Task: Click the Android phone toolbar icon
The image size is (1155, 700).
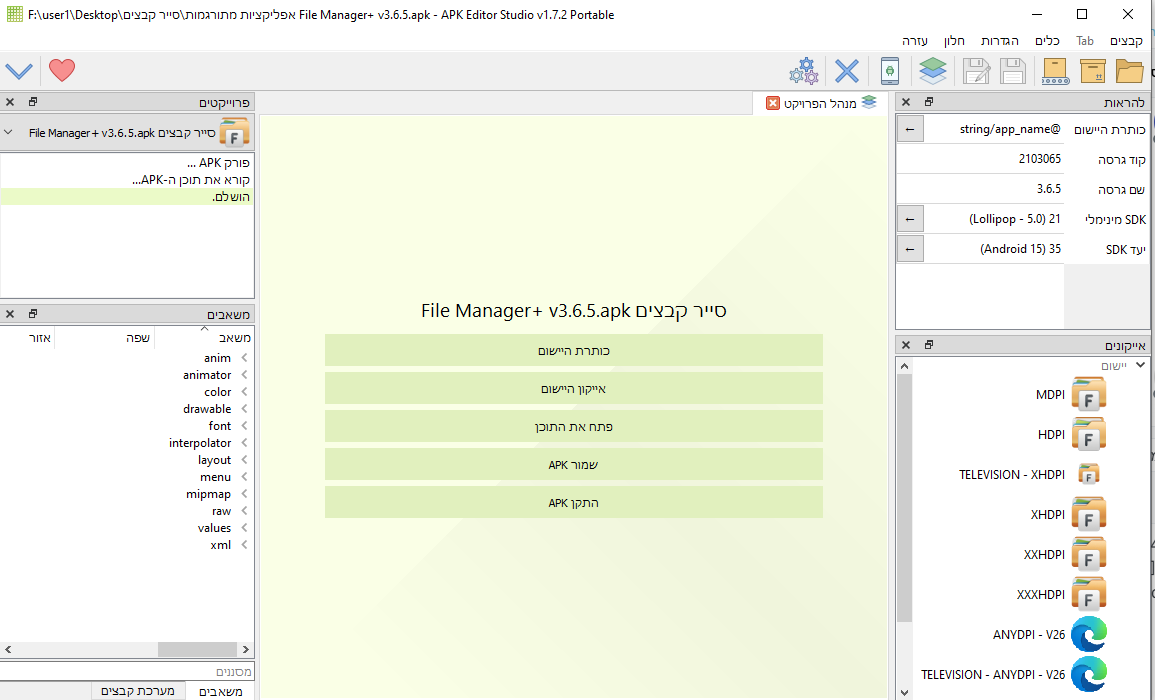Action: [889, 71]
